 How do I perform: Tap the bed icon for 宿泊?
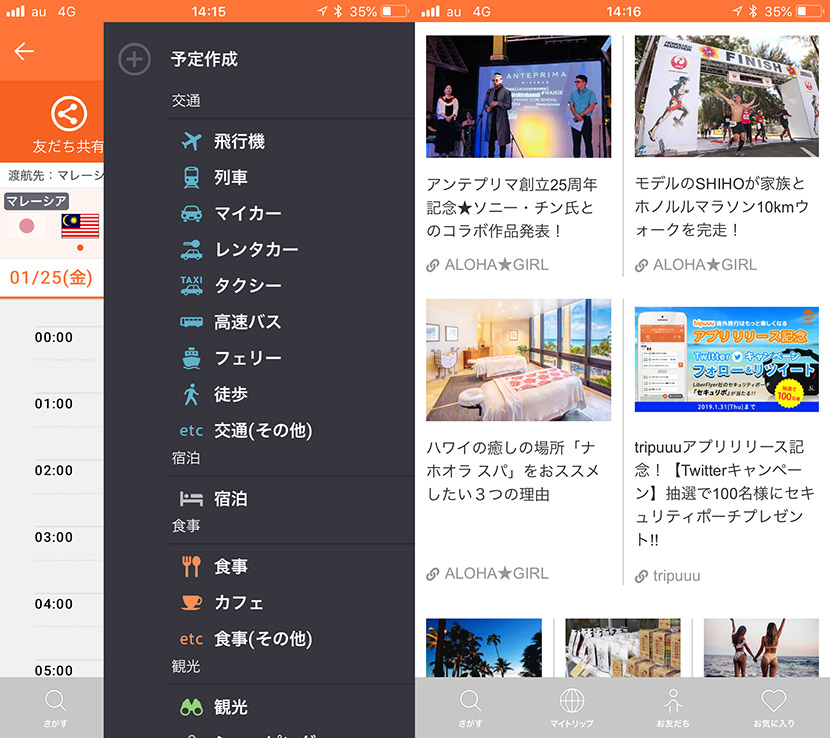click(191, 498)
